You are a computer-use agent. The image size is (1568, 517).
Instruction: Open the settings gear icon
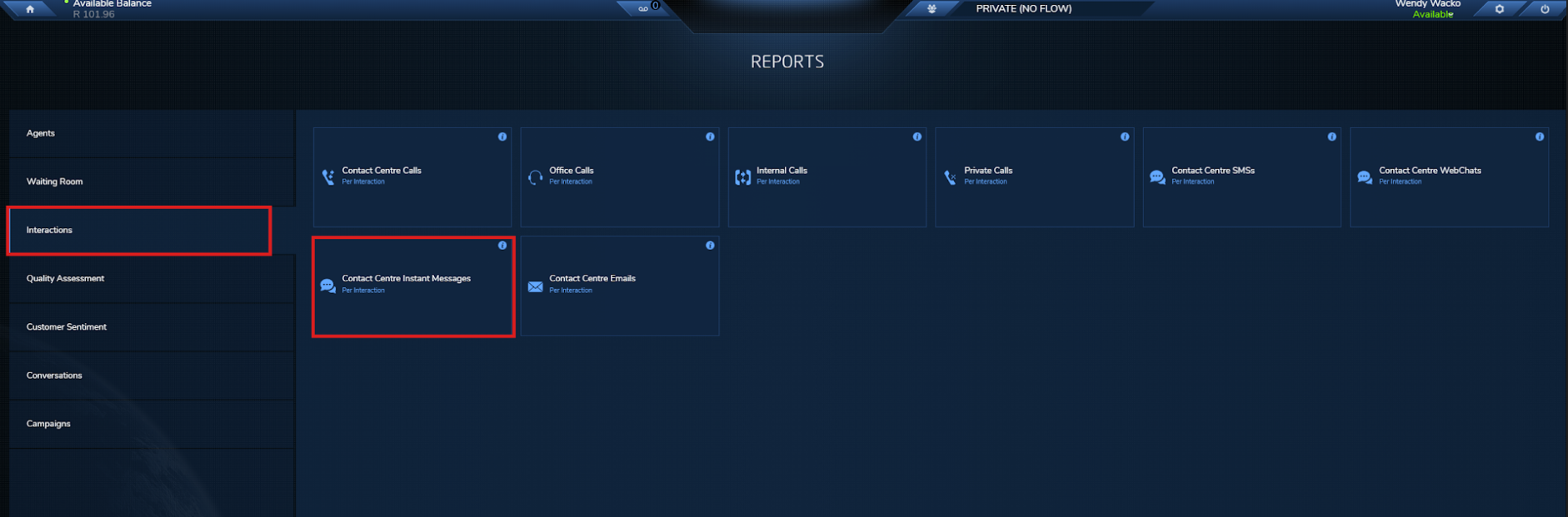pos(1499,9)
